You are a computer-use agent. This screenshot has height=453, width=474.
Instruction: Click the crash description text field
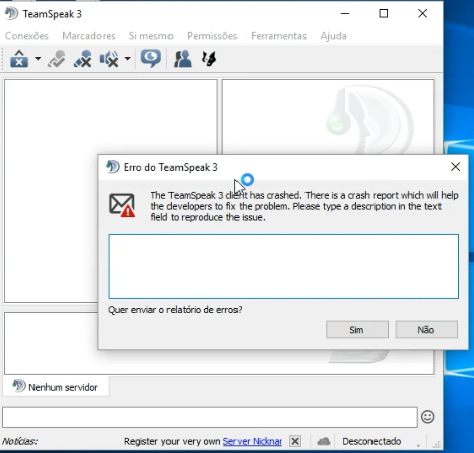[283, 266]
